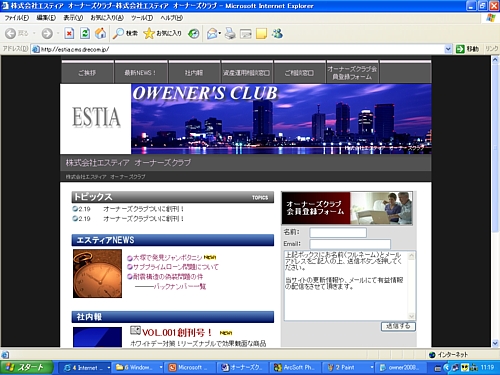Open the 編集(E) menu
Screen dimensions: 500x375
click(x=46, y=18)
